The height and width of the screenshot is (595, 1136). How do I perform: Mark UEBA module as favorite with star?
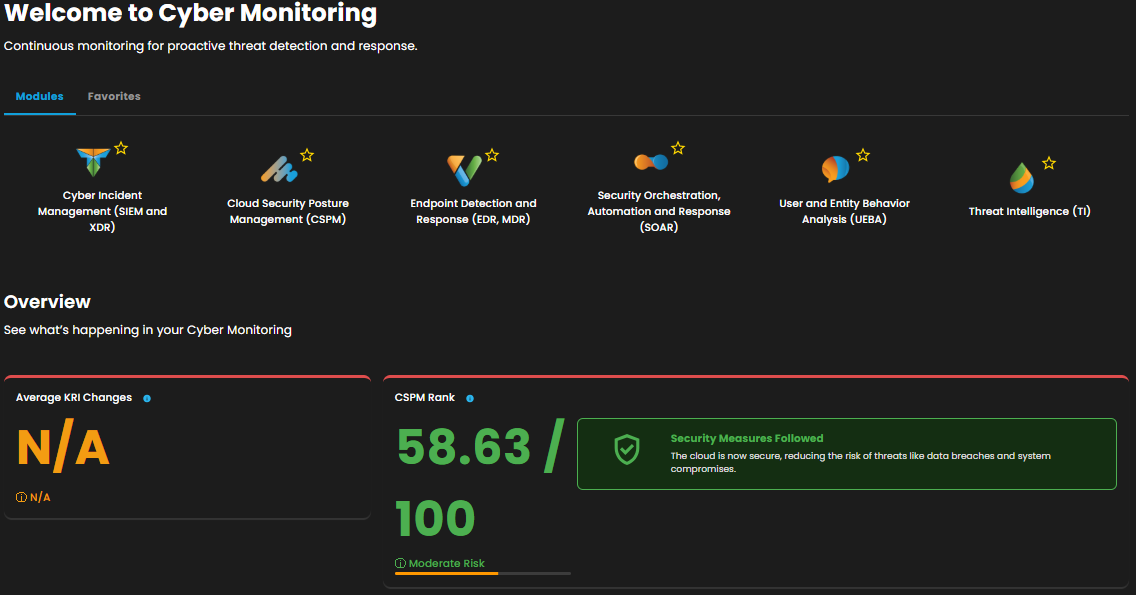(863, 155)
